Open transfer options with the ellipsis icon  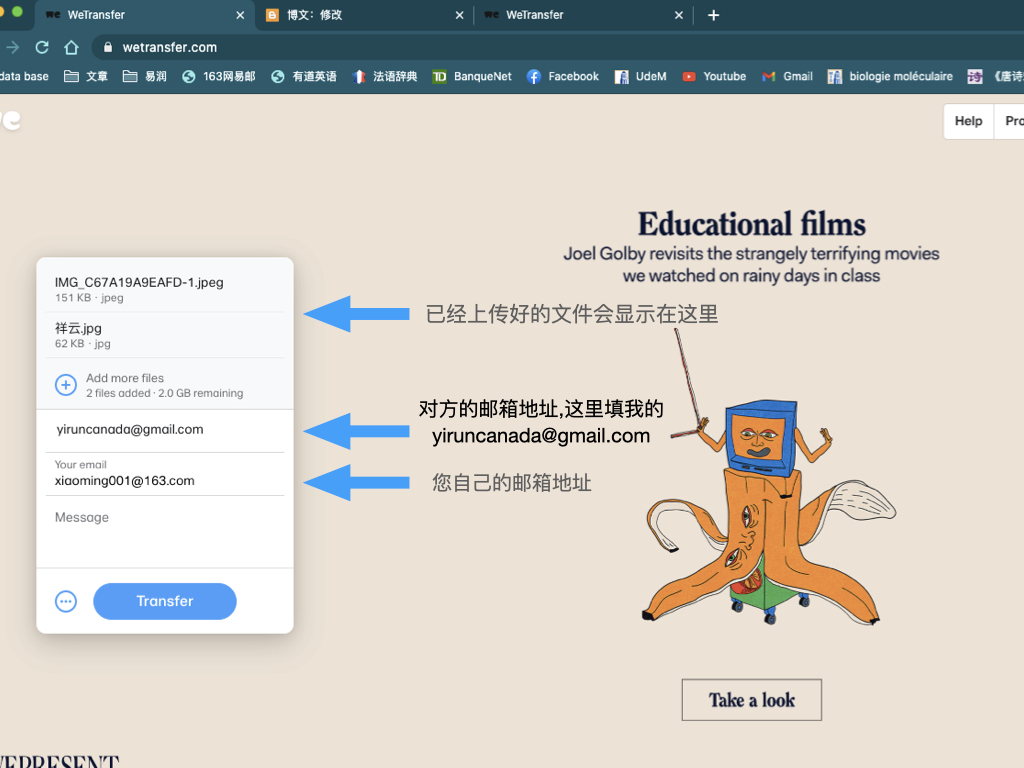tap(65, 601)
